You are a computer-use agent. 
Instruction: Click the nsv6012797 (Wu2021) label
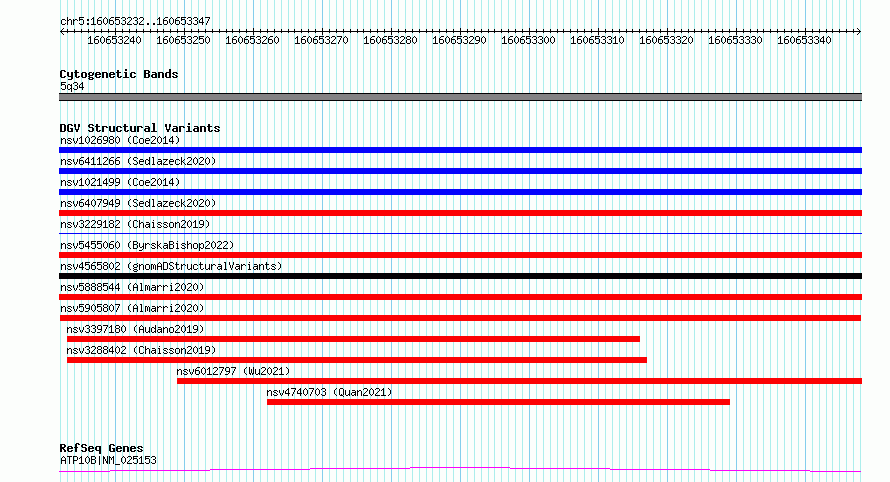[x=233, y=371]
